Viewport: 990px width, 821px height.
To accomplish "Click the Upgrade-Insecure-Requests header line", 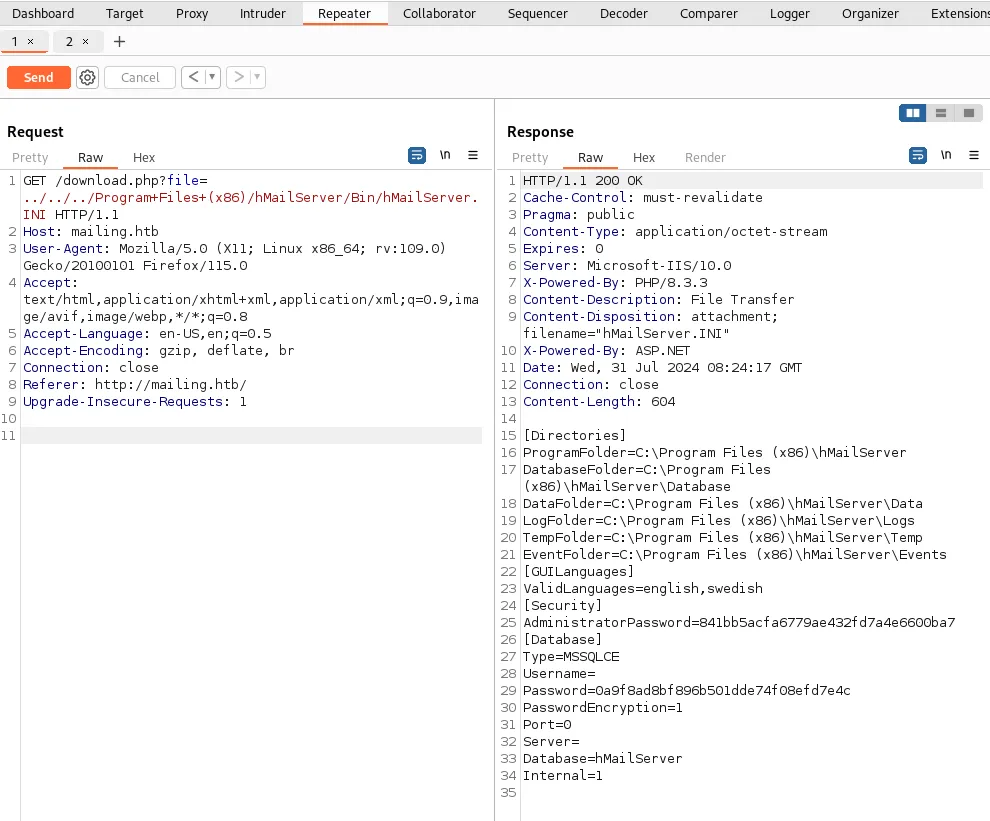I will pyautogui.click(x=135, y=402).
